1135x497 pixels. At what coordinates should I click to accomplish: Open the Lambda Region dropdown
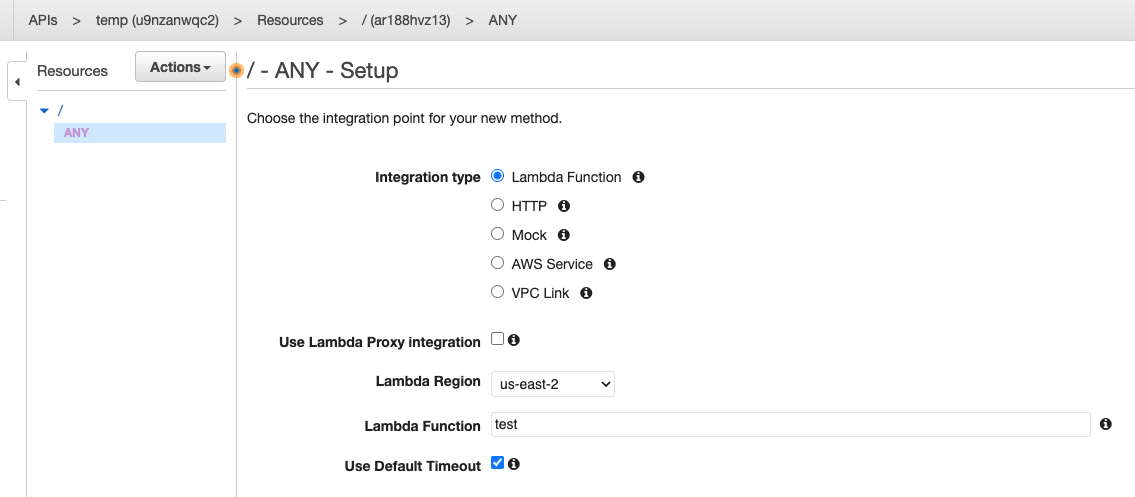[553, 384]
